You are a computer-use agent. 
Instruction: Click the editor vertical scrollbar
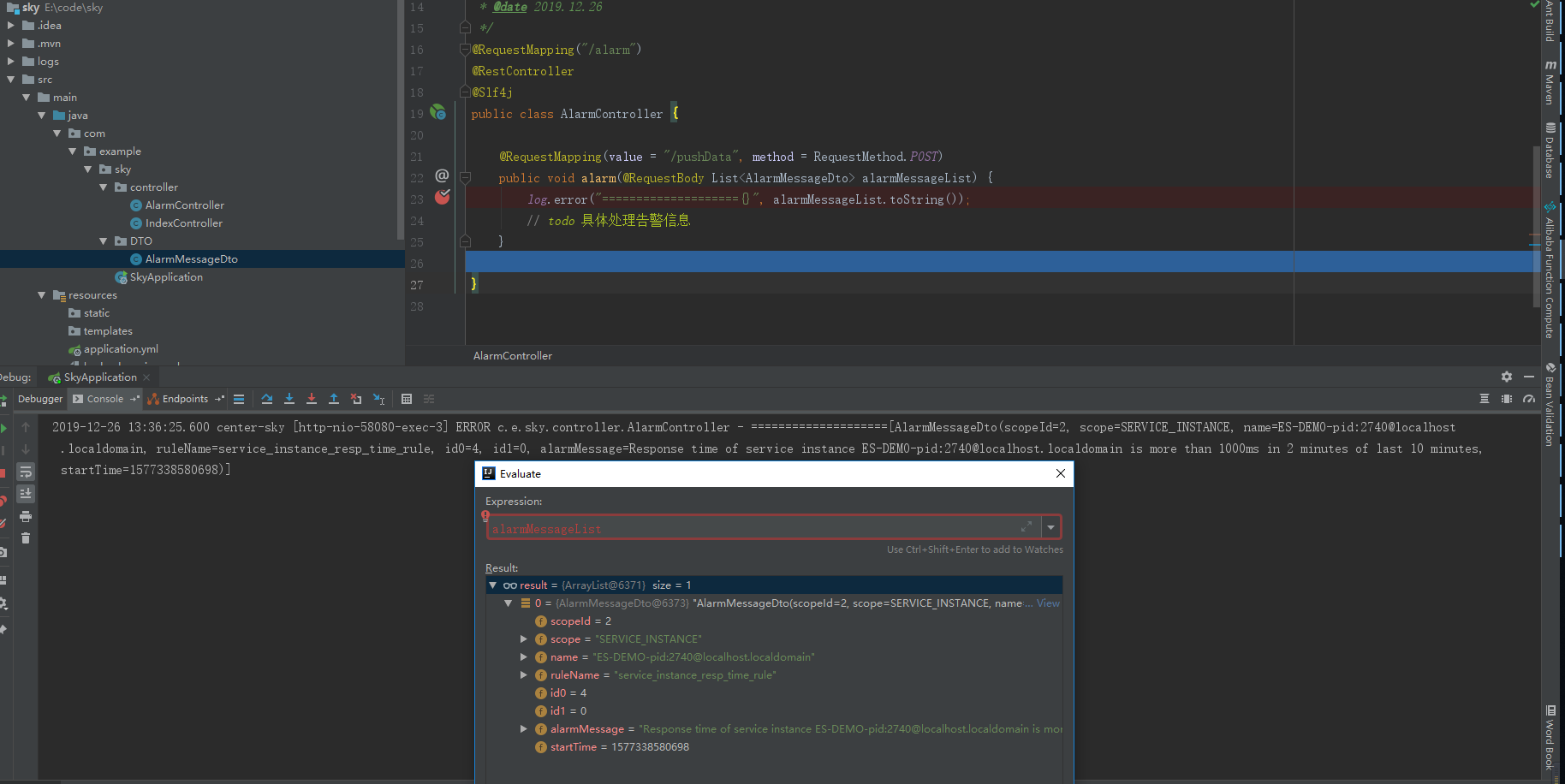click(x=1537, y=226)
